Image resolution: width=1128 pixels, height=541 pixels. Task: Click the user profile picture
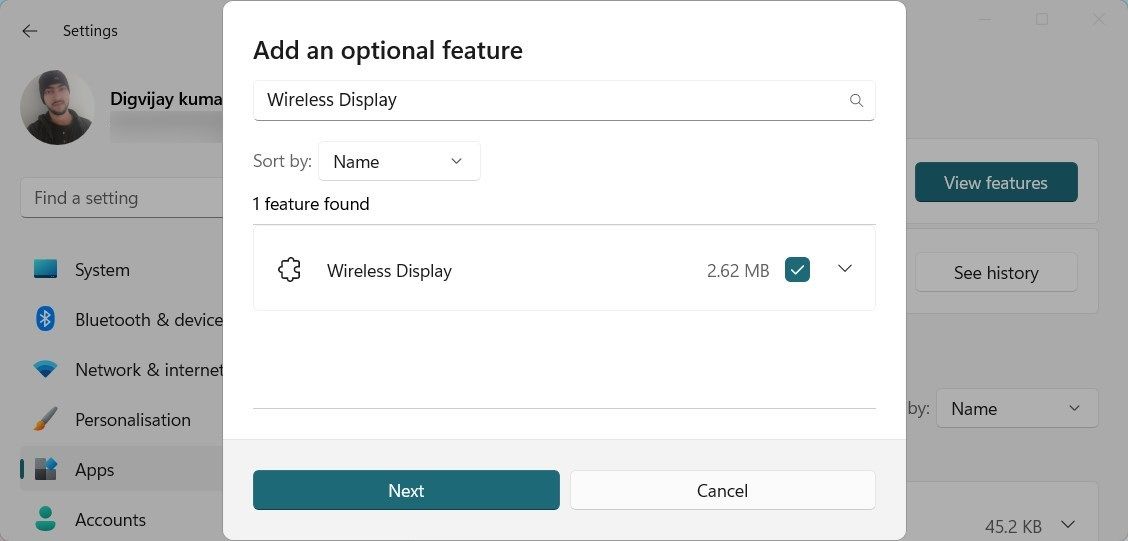click(57, 107)
